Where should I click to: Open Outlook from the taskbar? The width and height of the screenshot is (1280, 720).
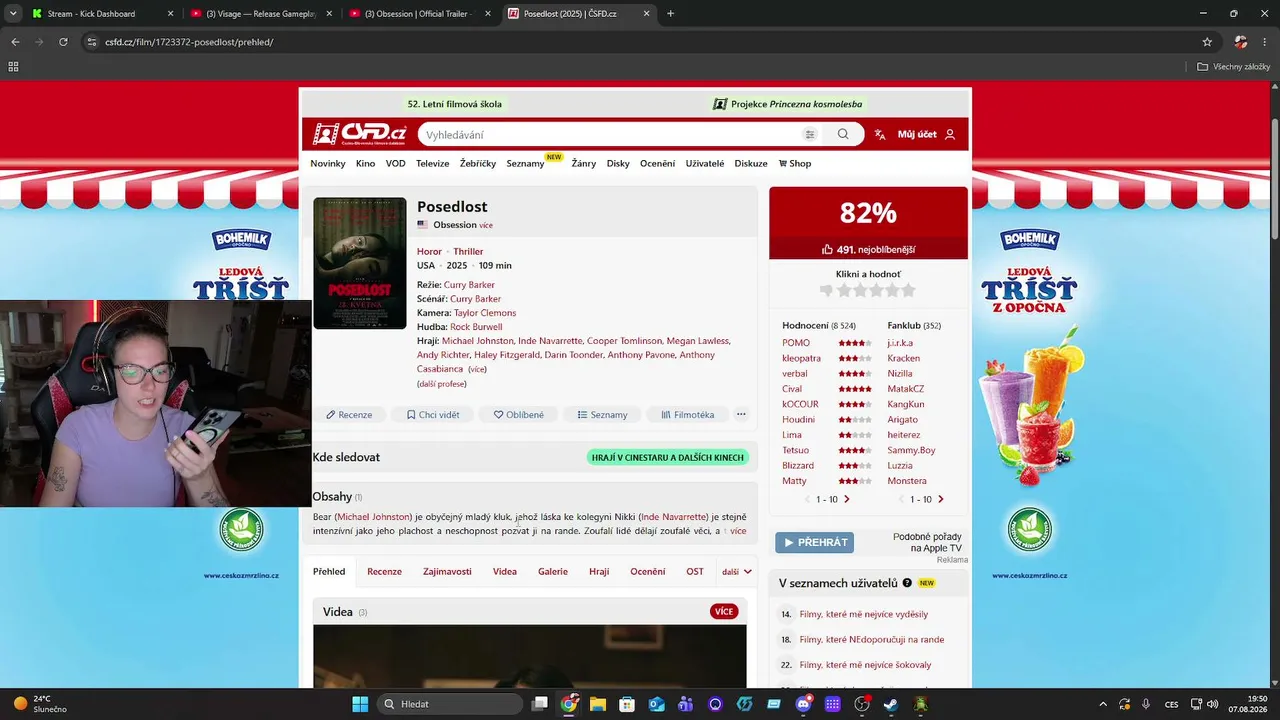click(x=656, y=704)
